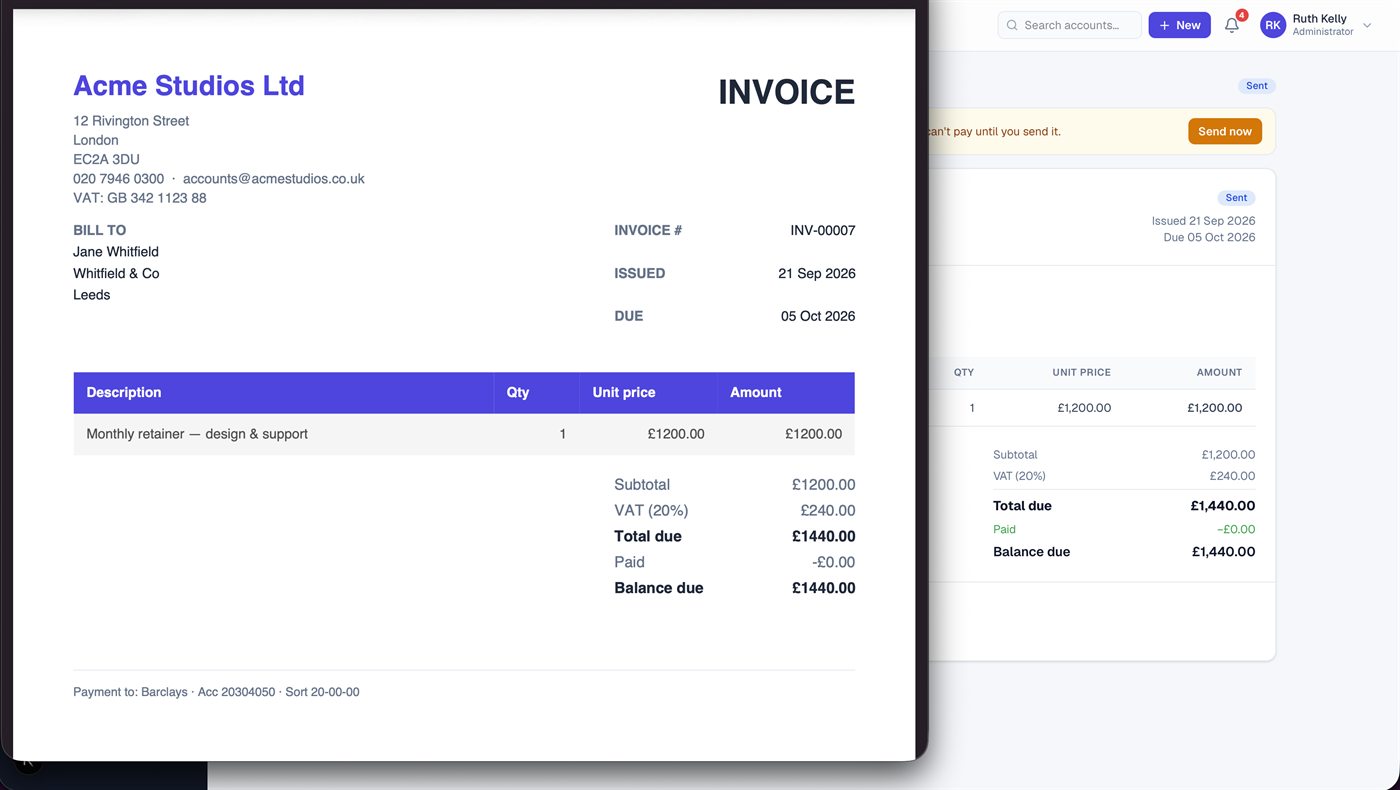Click the ISSUED label in the preview
Screen dimensions: 1400x790
point(639,273)
